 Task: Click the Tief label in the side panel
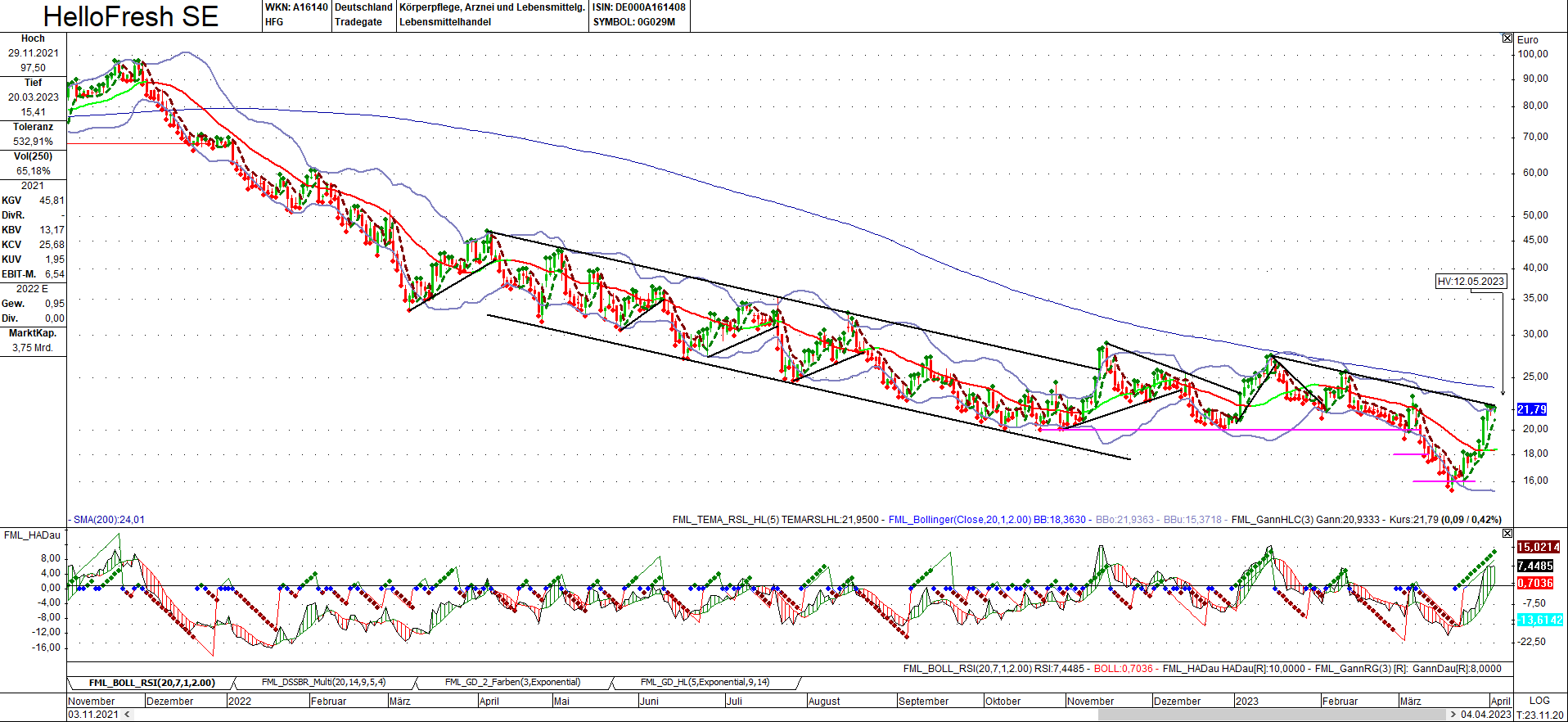(33, 83)
